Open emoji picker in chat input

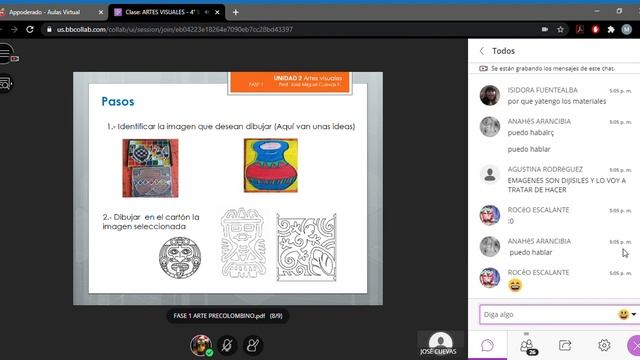point(627,314)
